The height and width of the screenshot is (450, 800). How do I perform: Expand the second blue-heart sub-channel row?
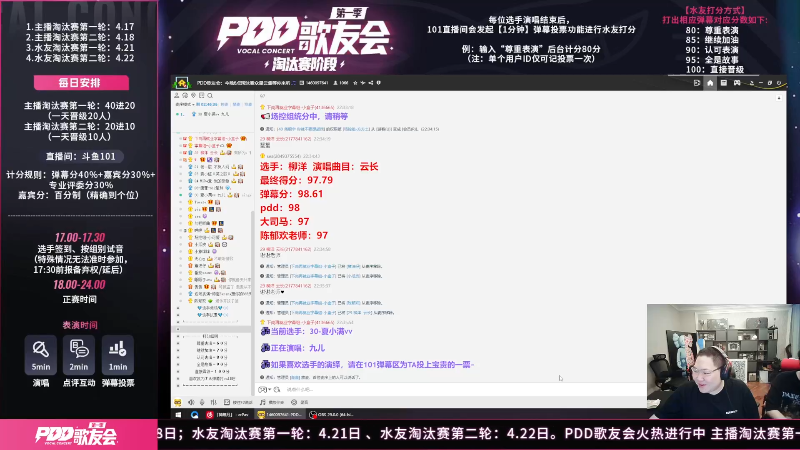[179, 315]
